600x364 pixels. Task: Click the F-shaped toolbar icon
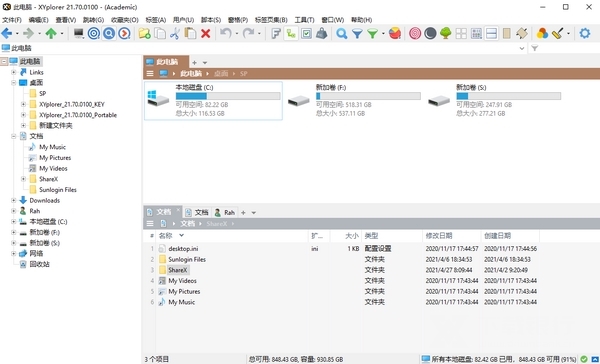point(276,34)
